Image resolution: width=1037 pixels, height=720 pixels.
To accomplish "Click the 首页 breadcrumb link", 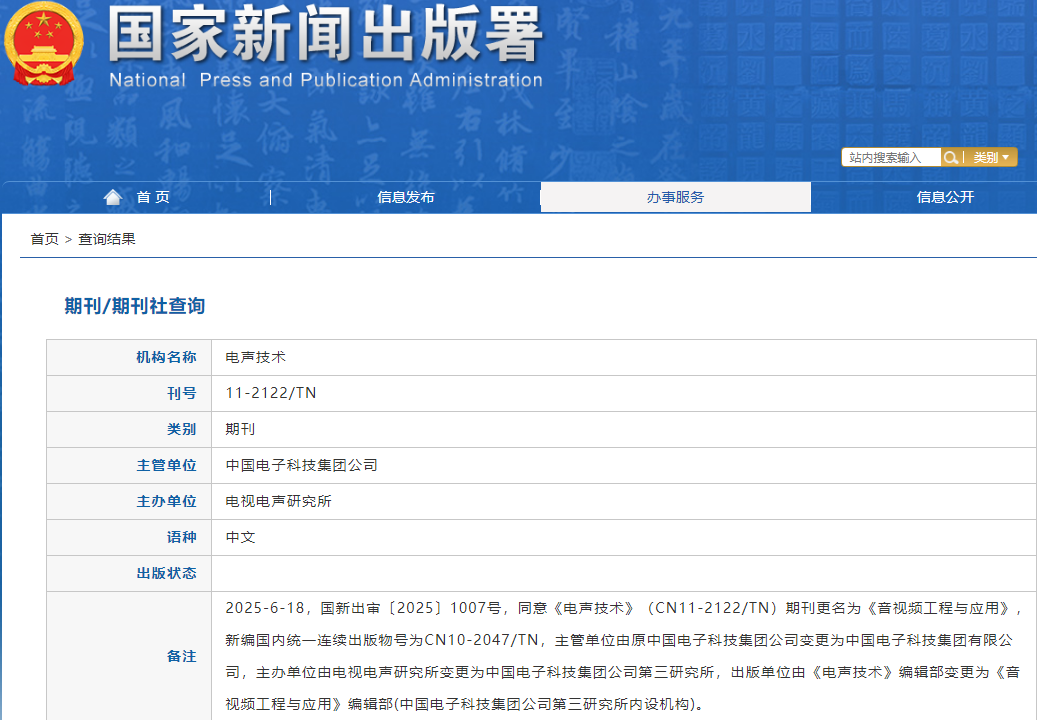I will coord(44,239).
